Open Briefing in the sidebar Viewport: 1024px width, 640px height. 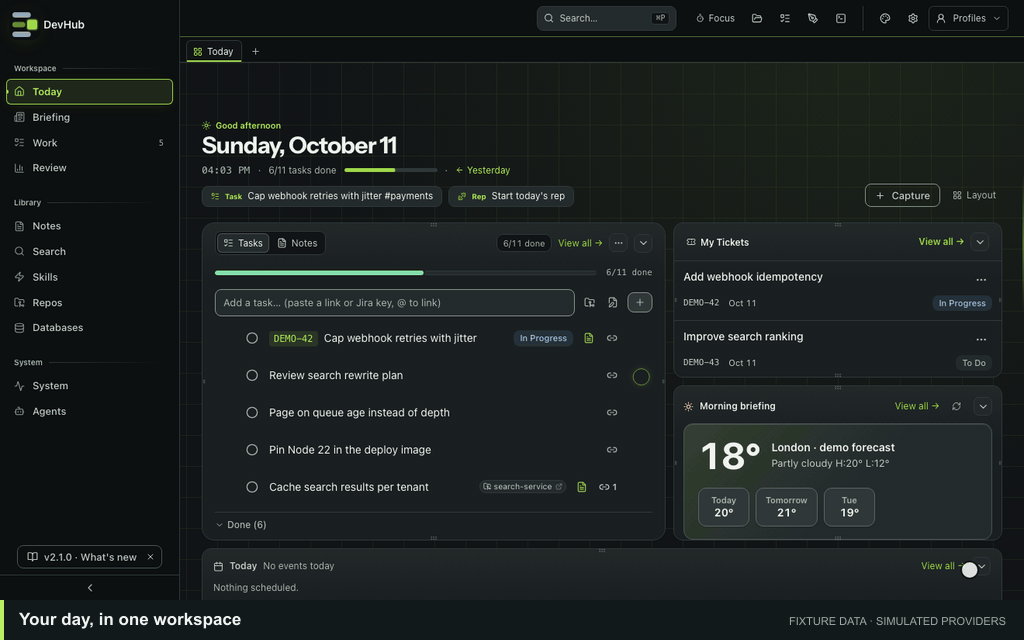(89, 118)
